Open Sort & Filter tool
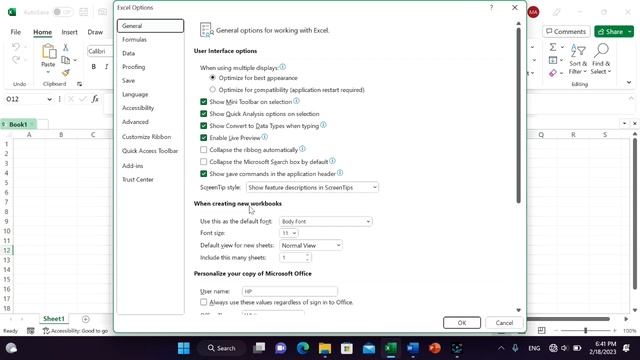 [578, 60]
